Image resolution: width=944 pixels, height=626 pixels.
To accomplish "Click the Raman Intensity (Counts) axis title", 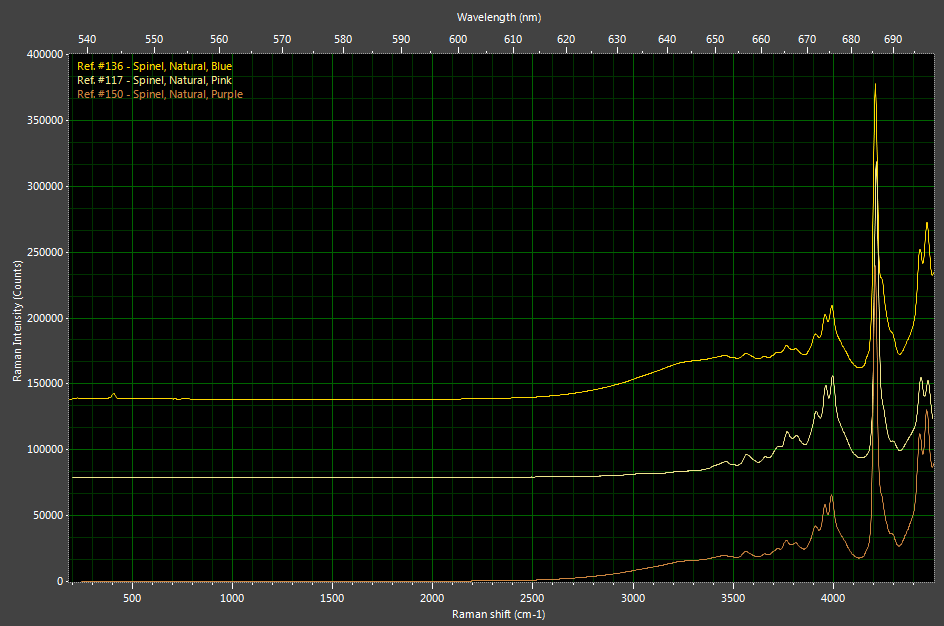I will [x=17, y=321].
